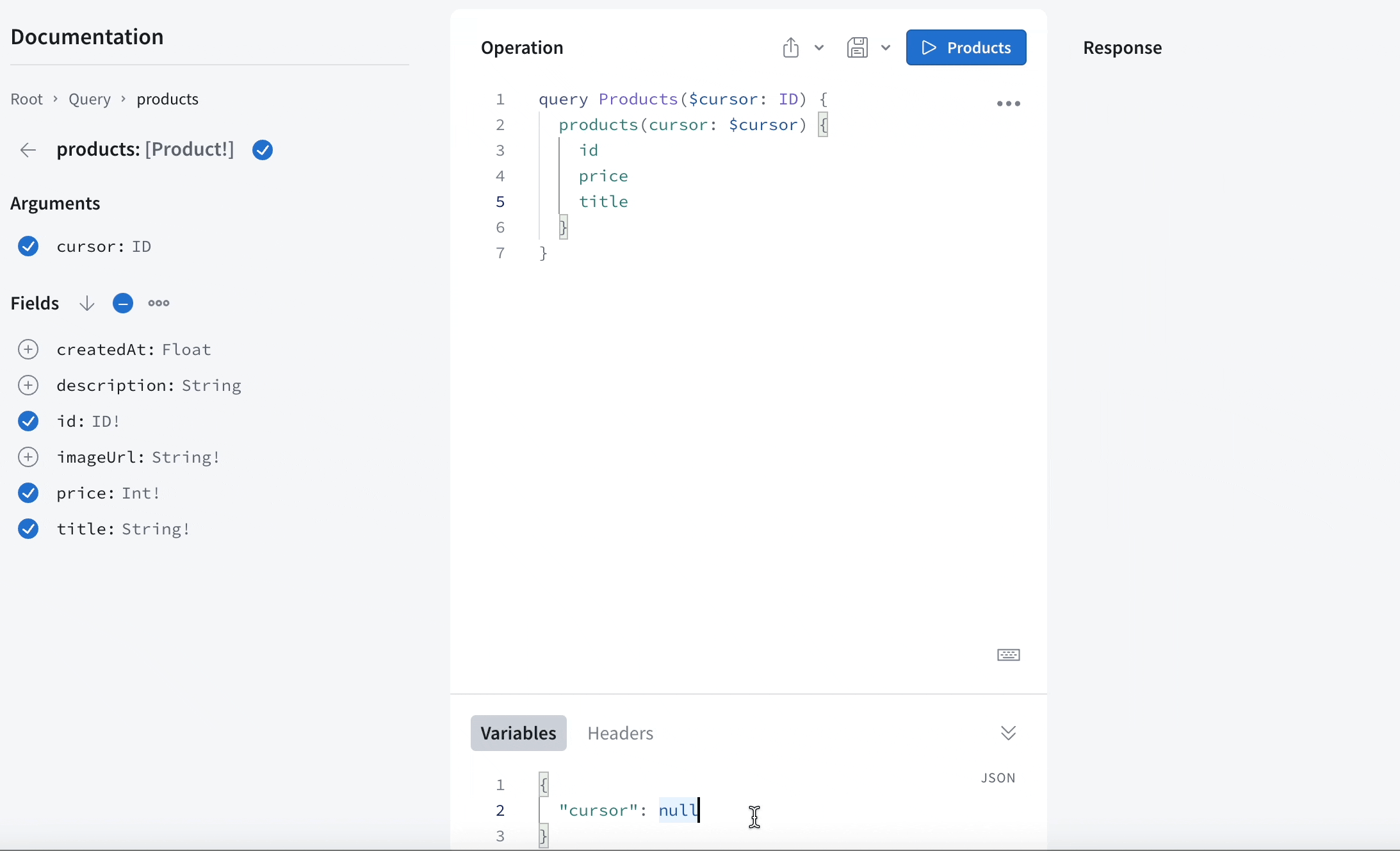Click the share operation icon
Image resolution: width=1400 pixels, height=851 pixels.
[791, 47]
